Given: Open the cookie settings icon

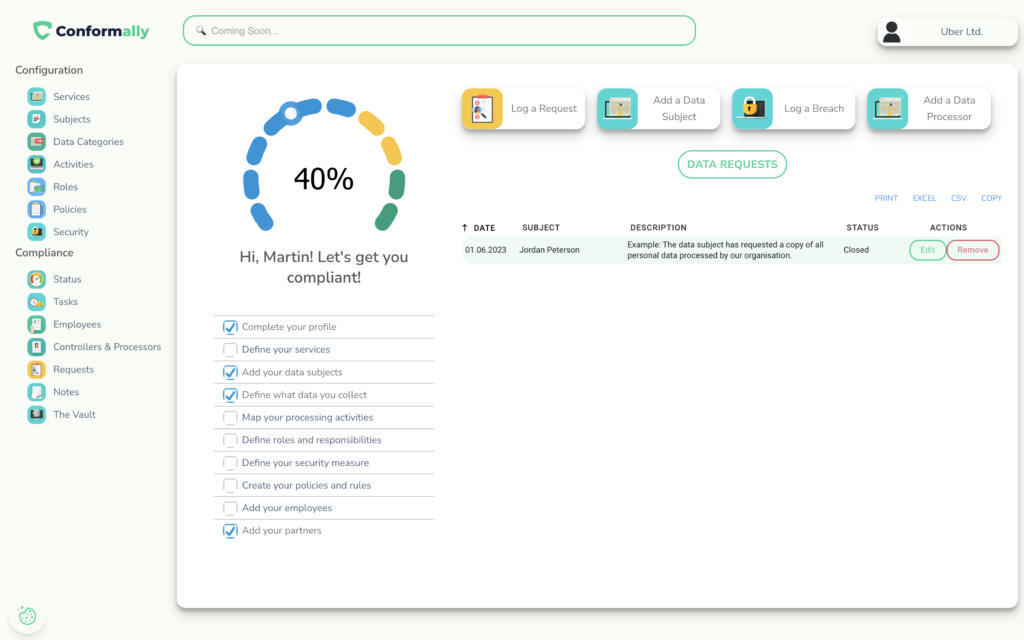Looking at the screenshot, I should point(27,616).
